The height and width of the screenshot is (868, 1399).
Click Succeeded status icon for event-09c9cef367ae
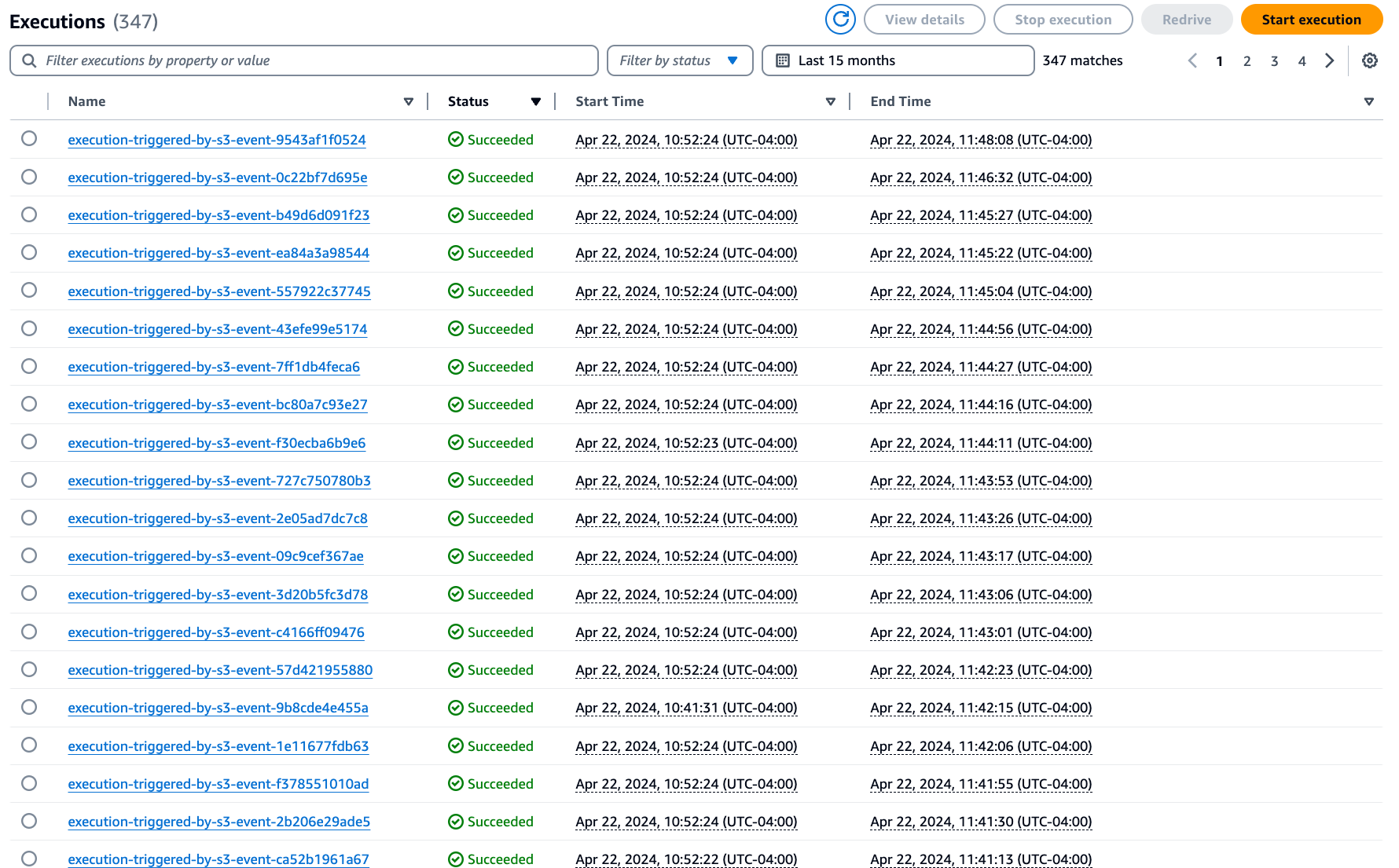(456, 556)
